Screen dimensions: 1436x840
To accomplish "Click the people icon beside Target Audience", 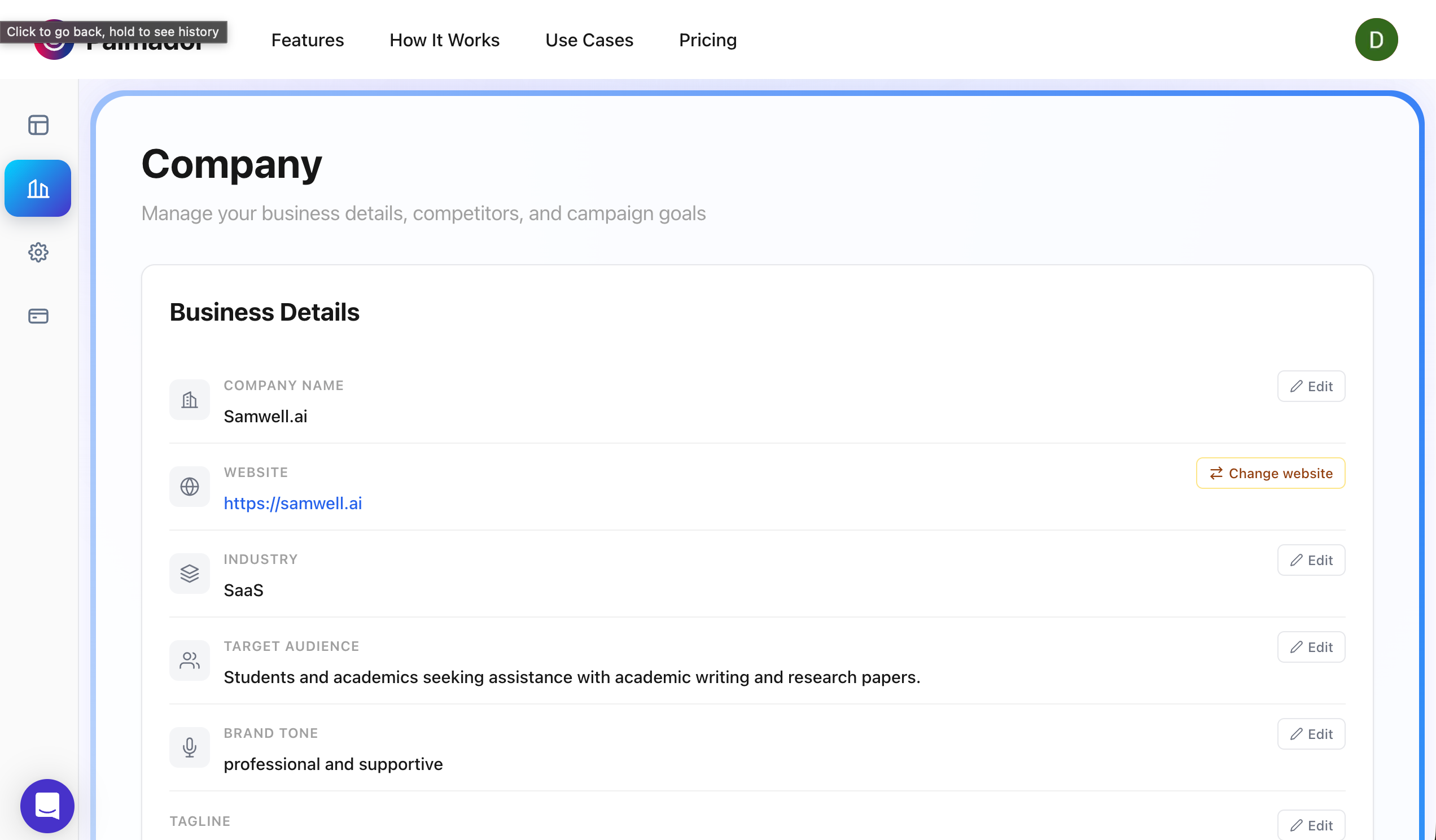I will pyautogui.click(x=190, y=660).
